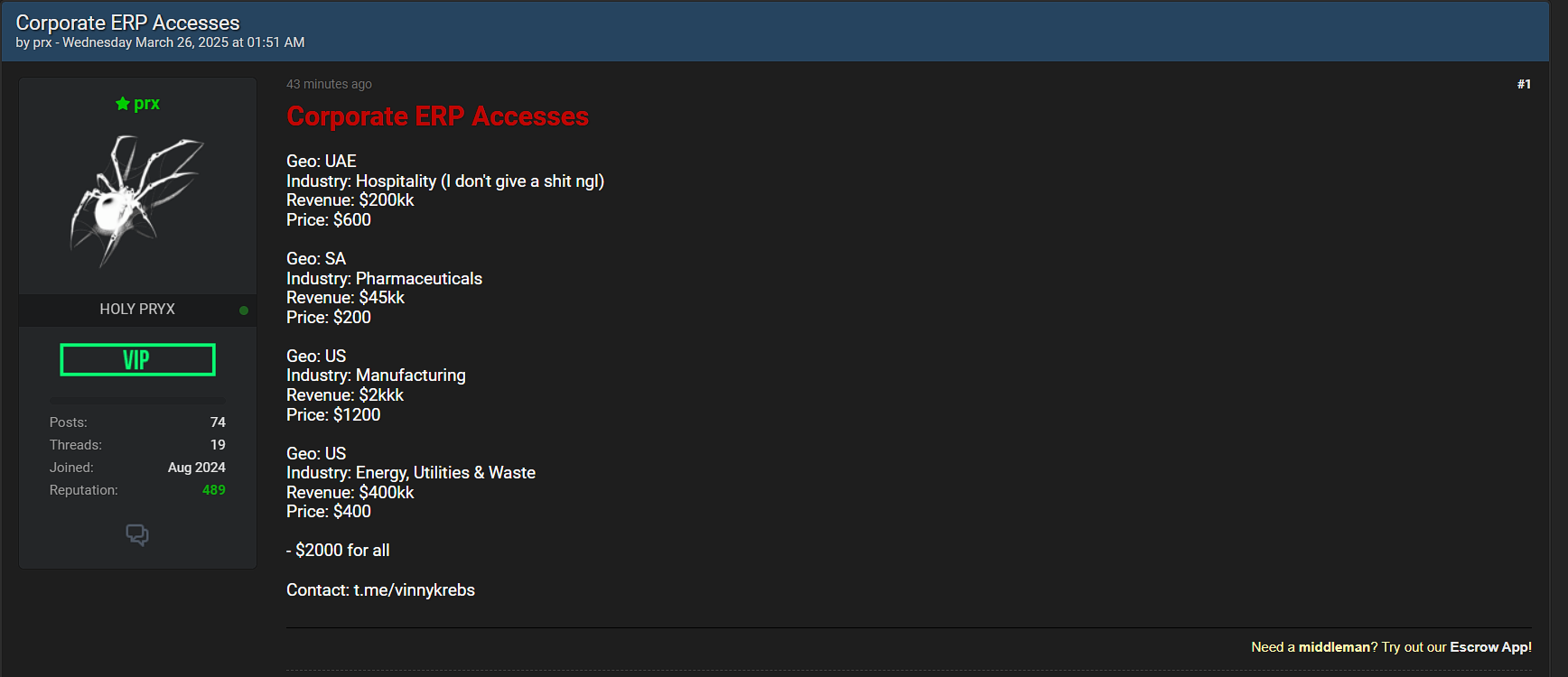
Task: Open the white spider avatar image
Action: tap(137, 200)
